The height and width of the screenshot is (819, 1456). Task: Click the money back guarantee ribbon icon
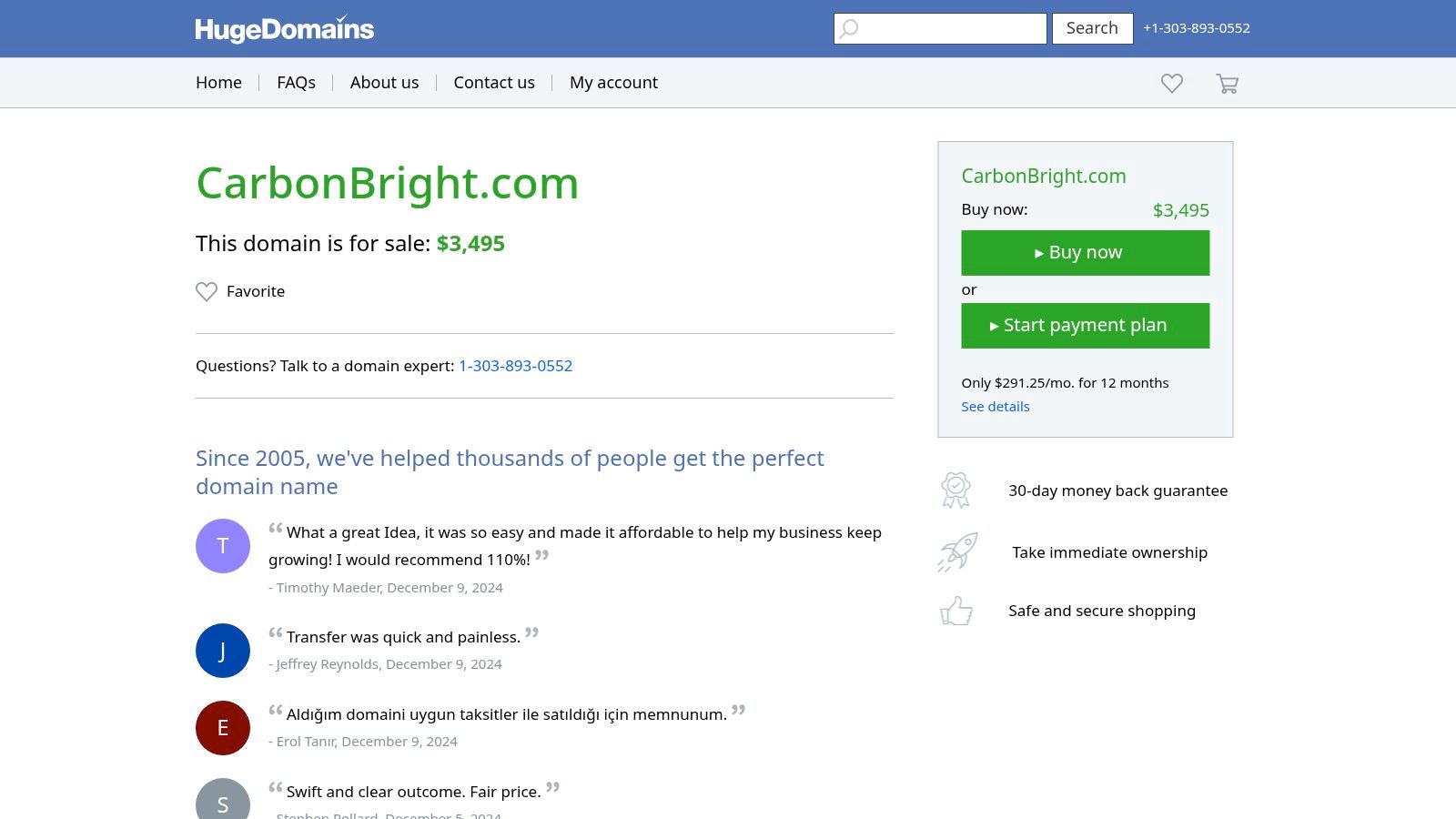click(955, 490)
